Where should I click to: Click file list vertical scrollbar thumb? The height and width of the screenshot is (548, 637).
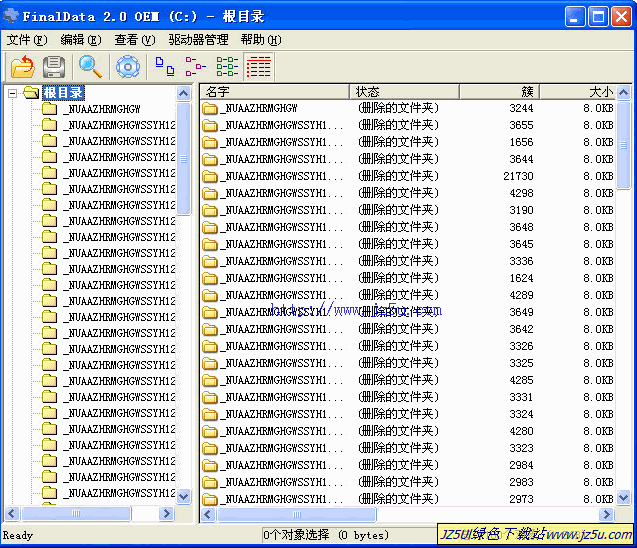click(623, 145)
